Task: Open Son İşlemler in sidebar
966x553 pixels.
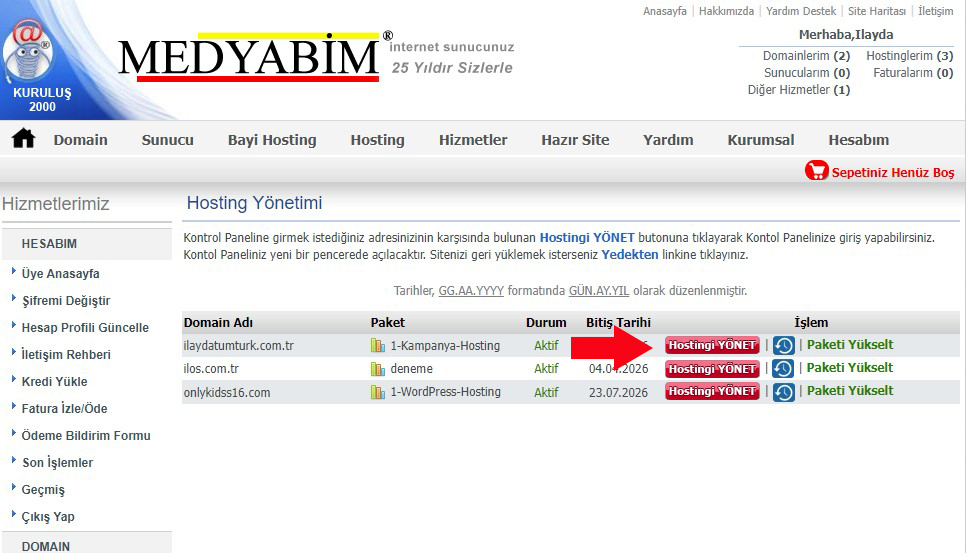Action: pos(57,462)
